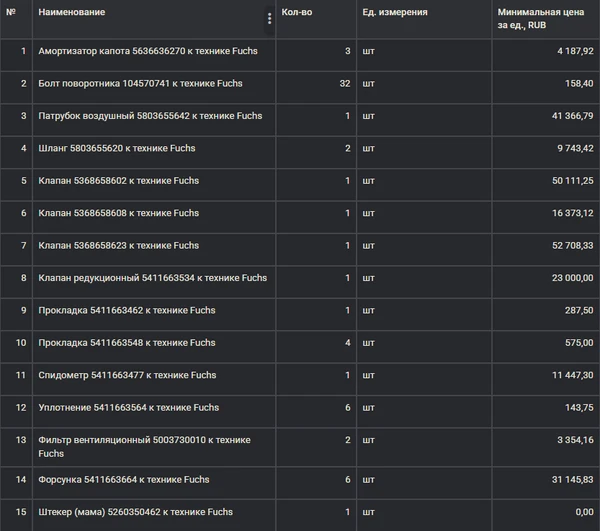Select row Фильтр вентиляционный 5003730010
The width and height of the screenshot is (600, 531).
300,447
